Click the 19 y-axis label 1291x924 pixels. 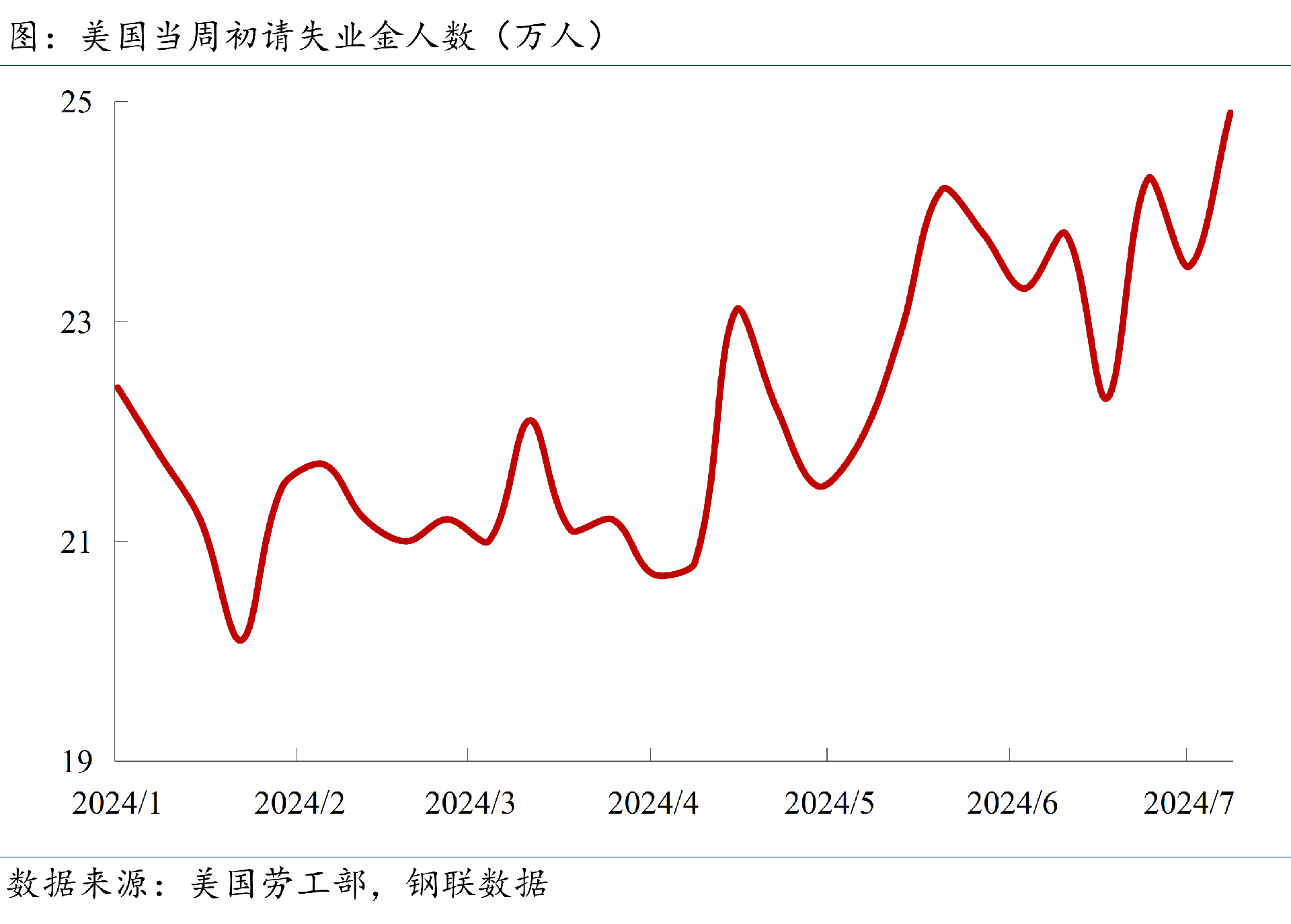[77, 762]
